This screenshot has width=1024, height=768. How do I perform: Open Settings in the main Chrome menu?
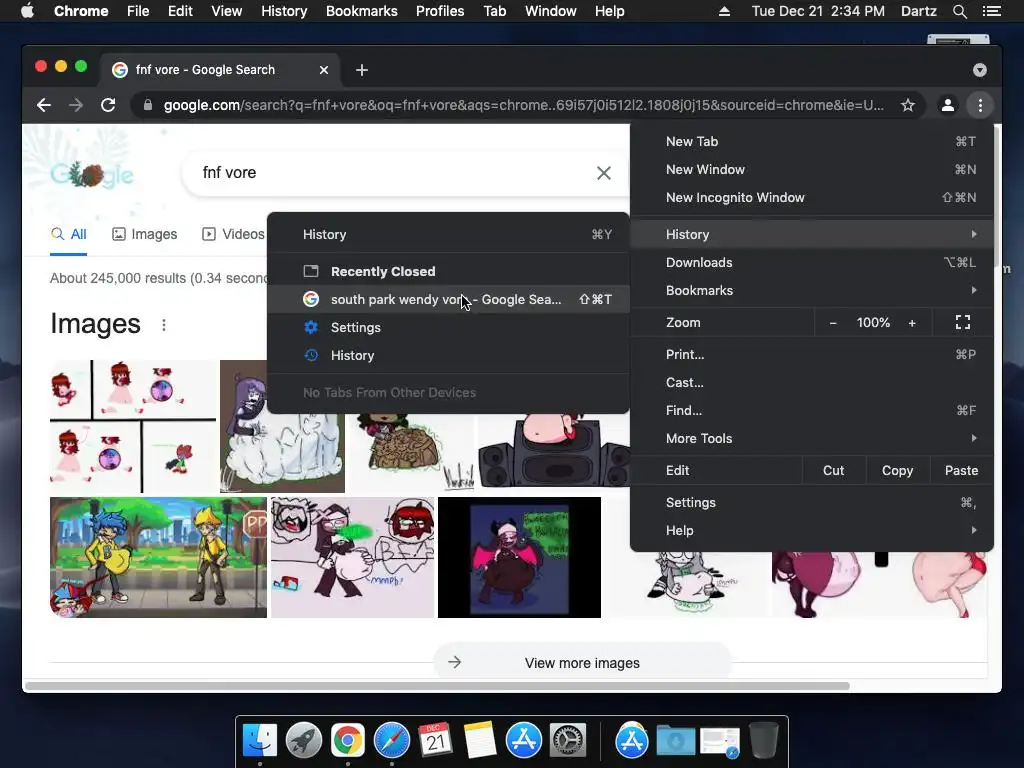(812, 503)
